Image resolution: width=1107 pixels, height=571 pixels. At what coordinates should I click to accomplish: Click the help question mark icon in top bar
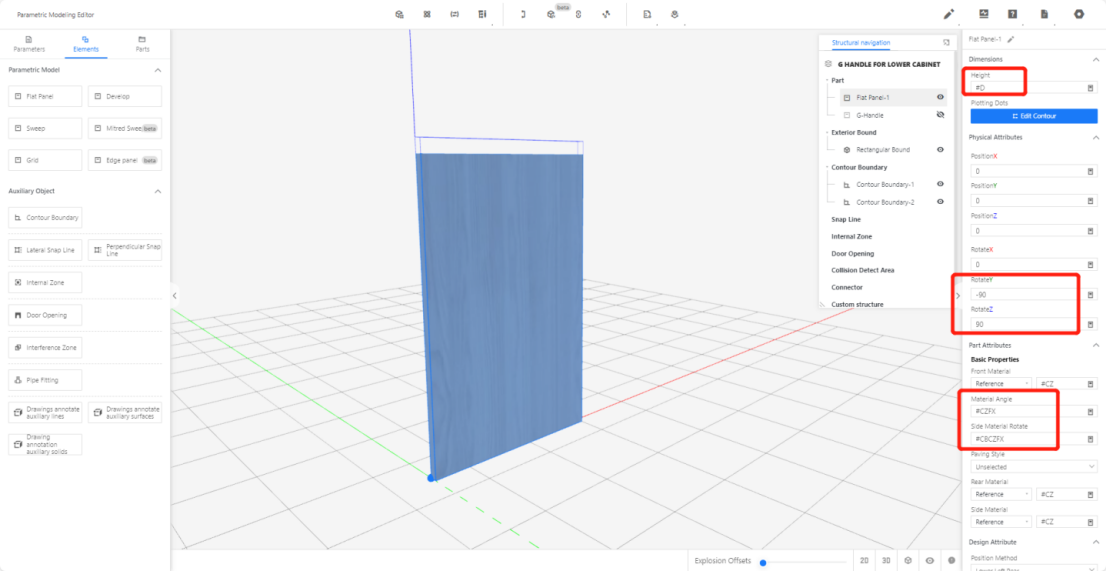(1013, 14)
